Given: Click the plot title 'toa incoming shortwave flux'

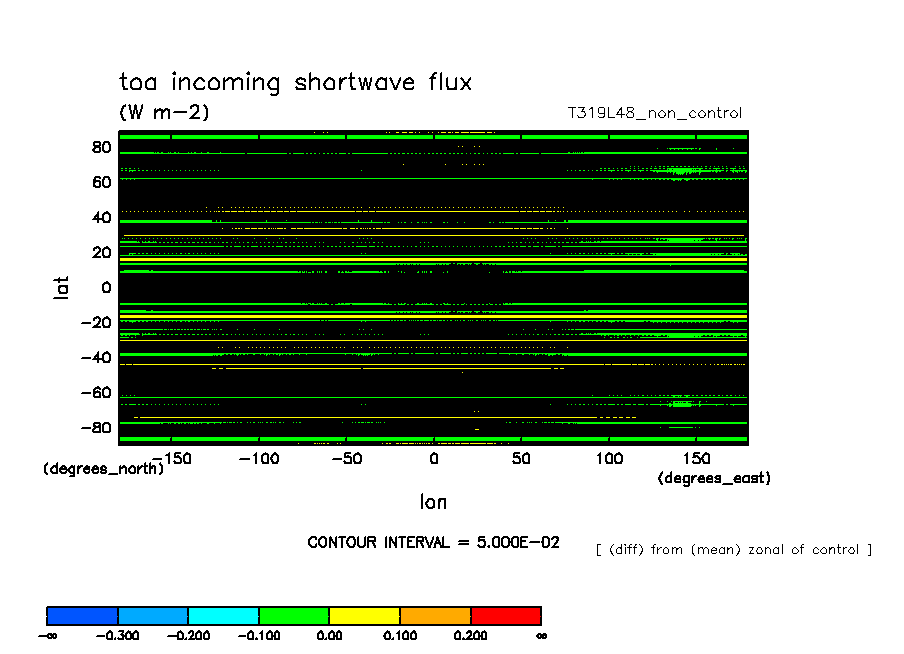Looking at the screenshot, I should (295, 82).
